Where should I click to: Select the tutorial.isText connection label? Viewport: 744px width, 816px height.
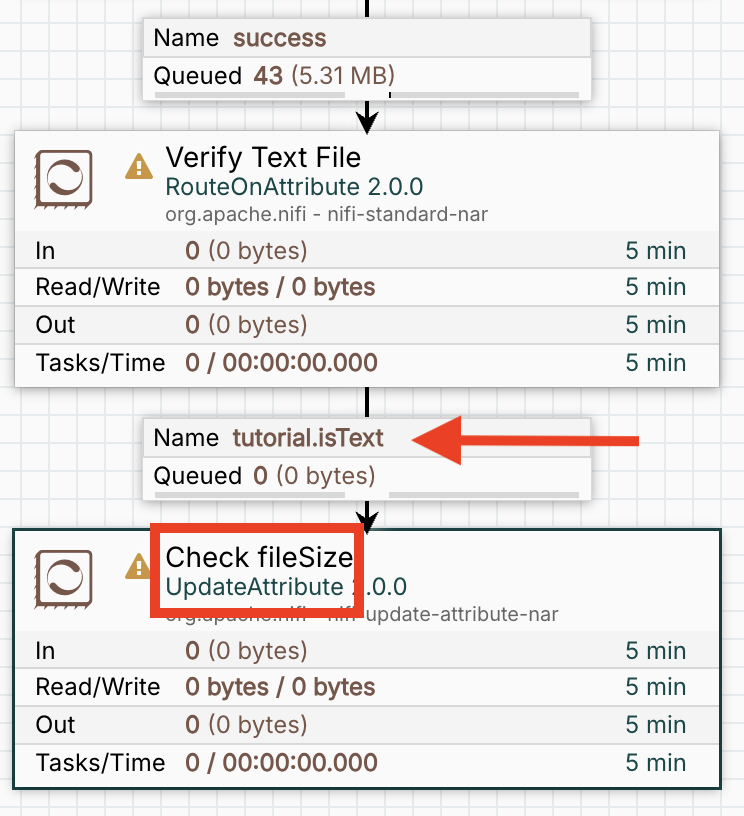tap(308, 438)
